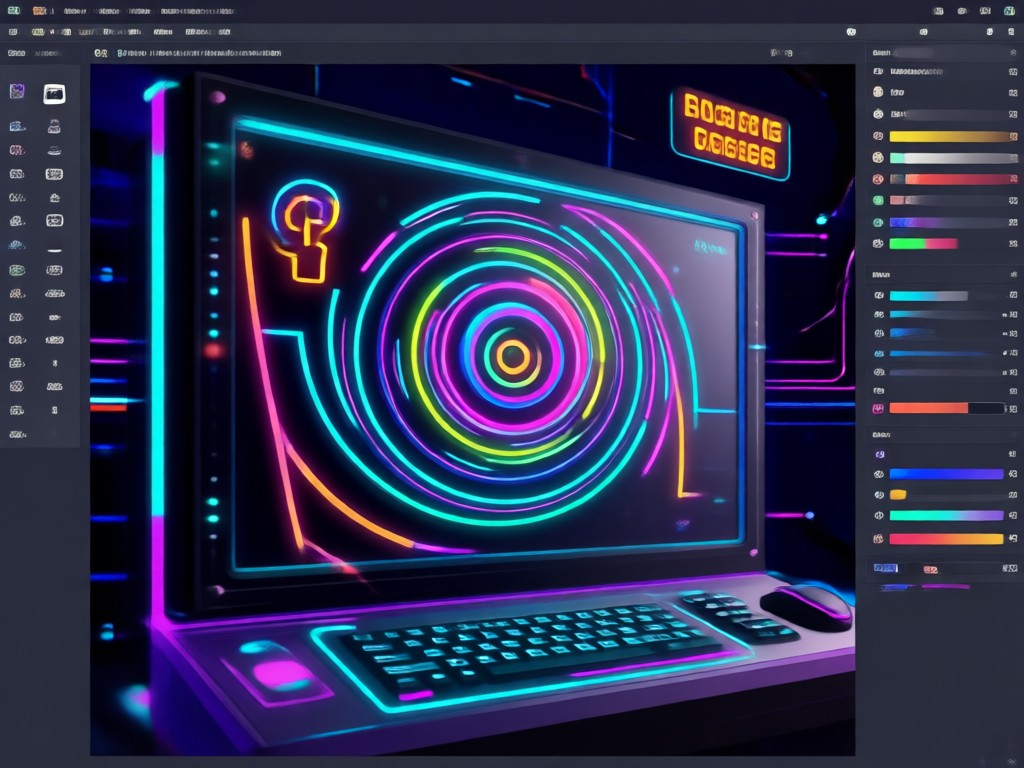Image resolution: width=1024 pixels, height=768 pixels.
Task: Click the orange bar with the black end
Action: [947, 408]
